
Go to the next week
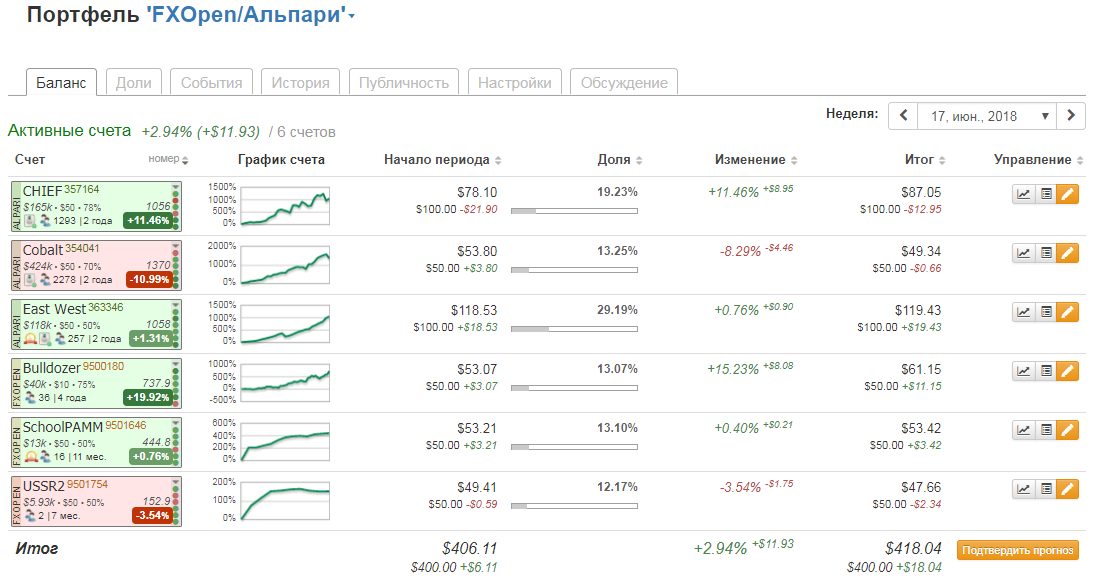pyautogui.click(x=1071, y=116)
